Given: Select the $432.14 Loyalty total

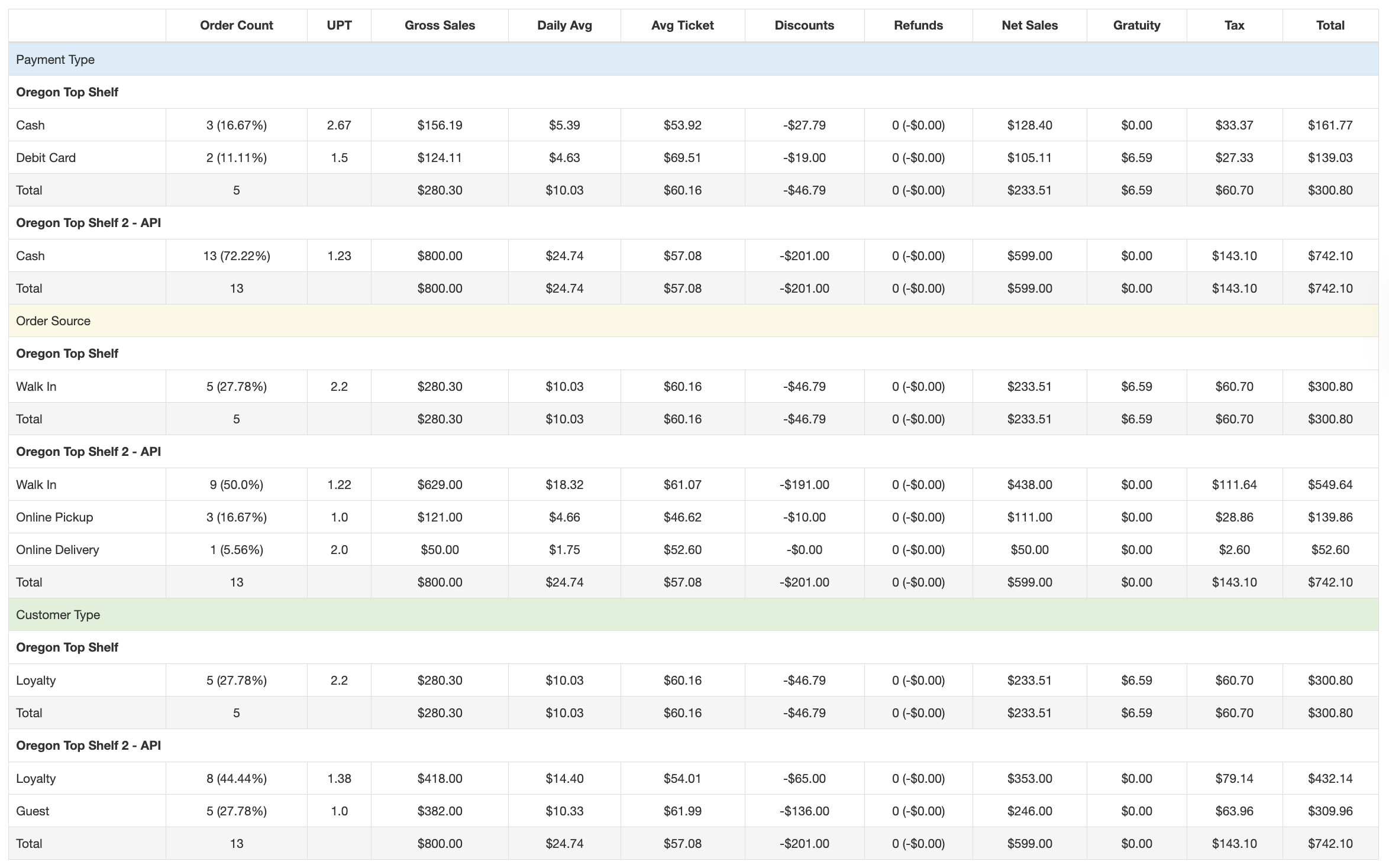Looking at the screenshot, I should [x=1330, y=778].
